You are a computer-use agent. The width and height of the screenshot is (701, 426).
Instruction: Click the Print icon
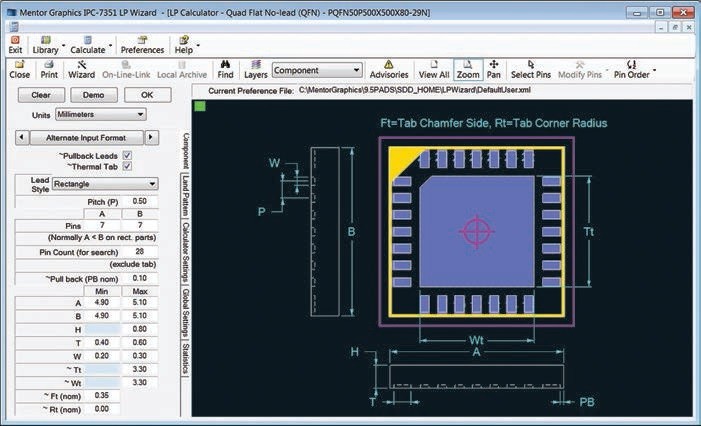49,70
